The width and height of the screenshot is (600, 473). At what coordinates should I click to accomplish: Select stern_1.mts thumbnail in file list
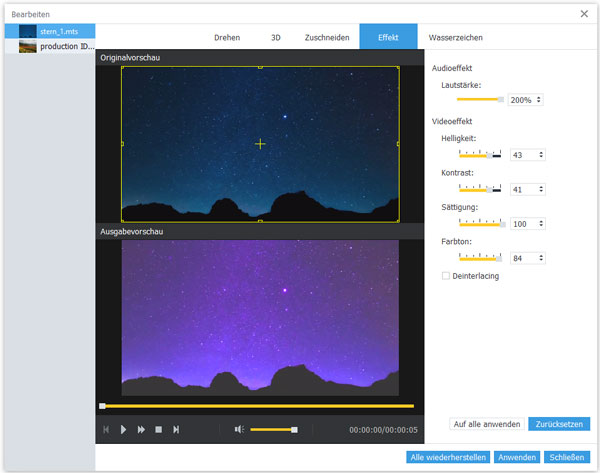tap(28, 31)
